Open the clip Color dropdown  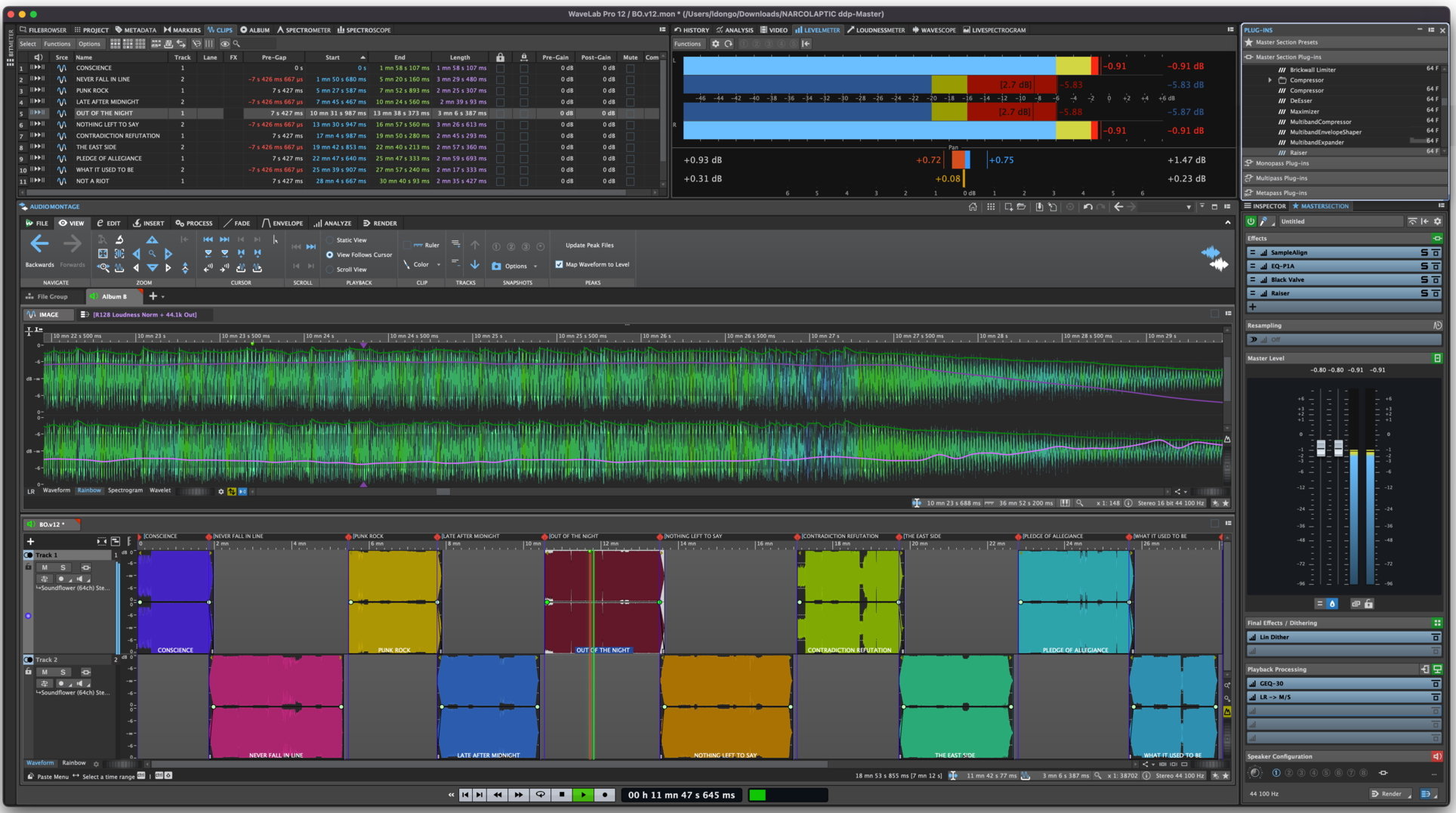click(438, 264)
